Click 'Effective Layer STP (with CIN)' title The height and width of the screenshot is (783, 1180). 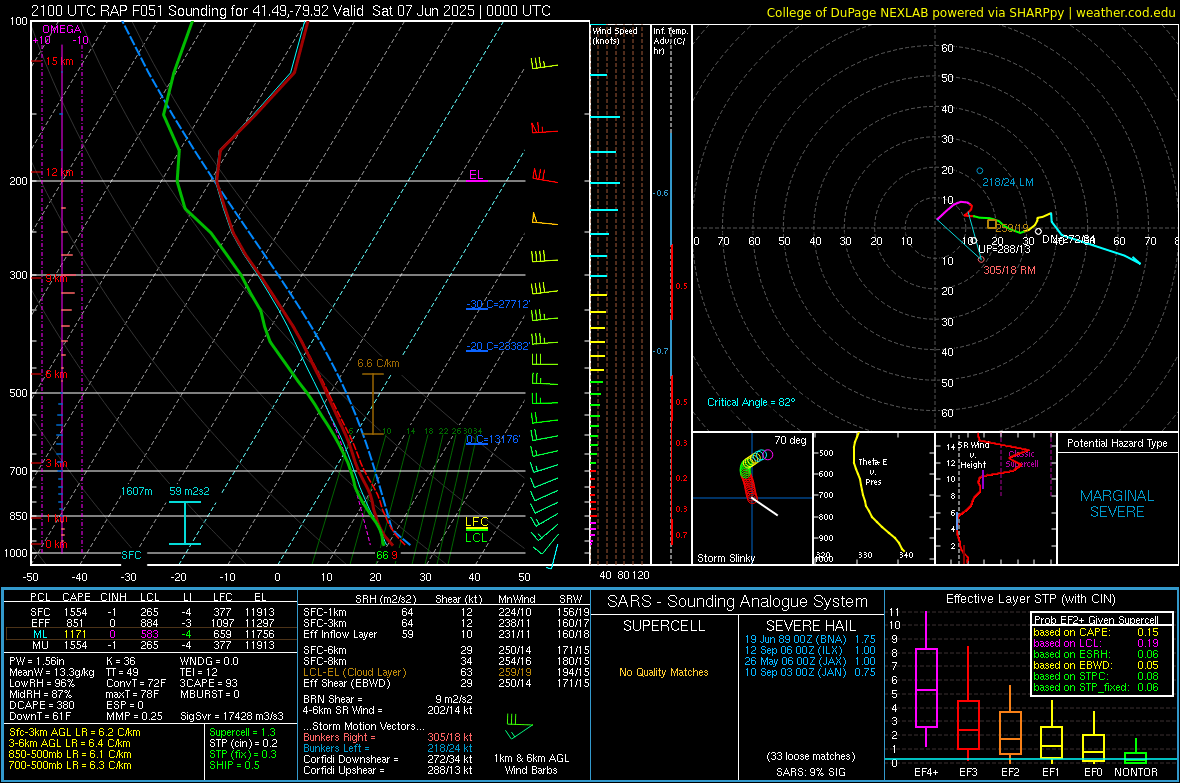click(x=1031, y=599)
